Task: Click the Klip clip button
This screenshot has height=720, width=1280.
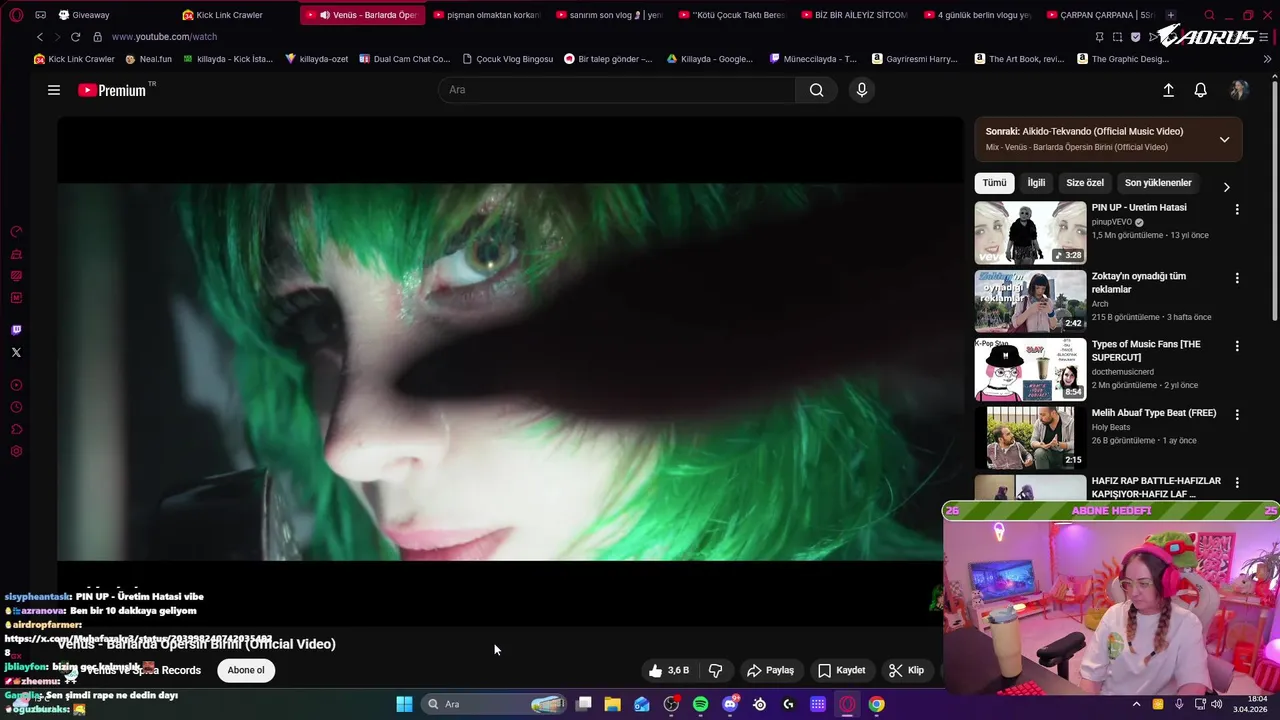Action: (x=907, y=670)
